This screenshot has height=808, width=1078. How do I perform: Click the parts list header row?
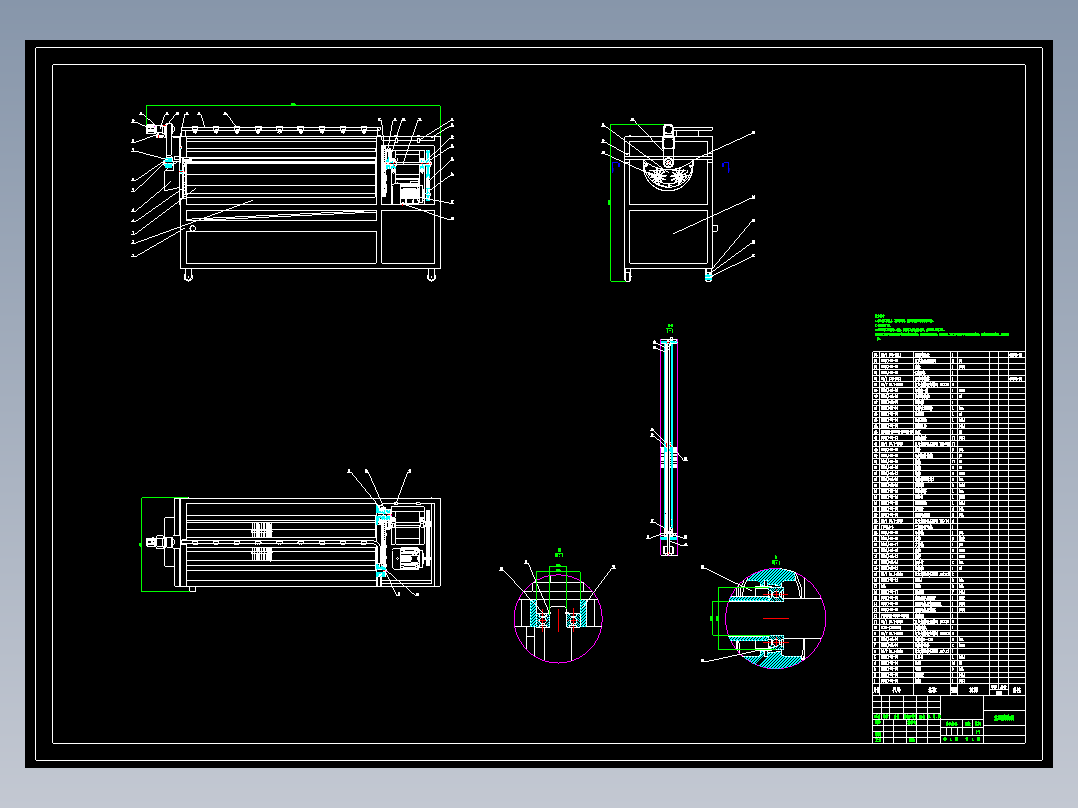949,689
